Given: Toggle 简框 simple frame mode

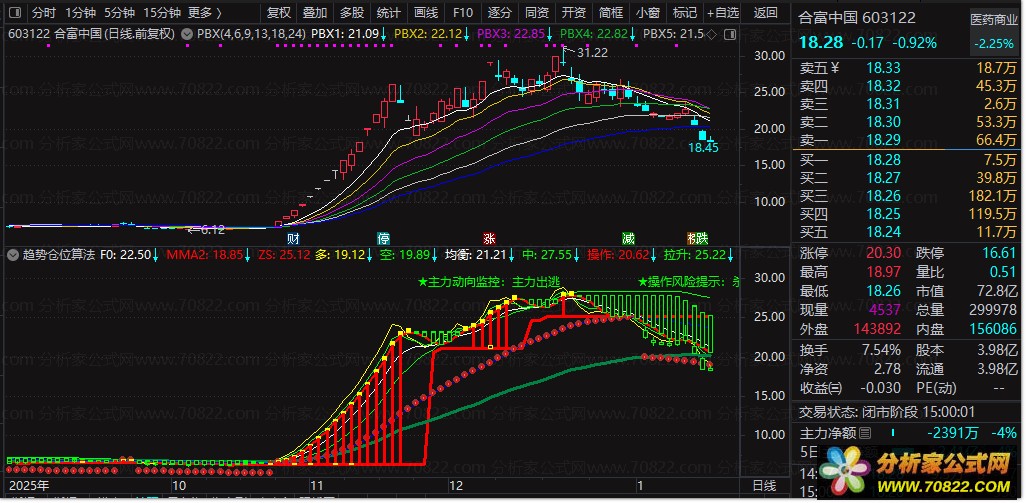Looking at the screenshot, I should [x=611, y=12].
